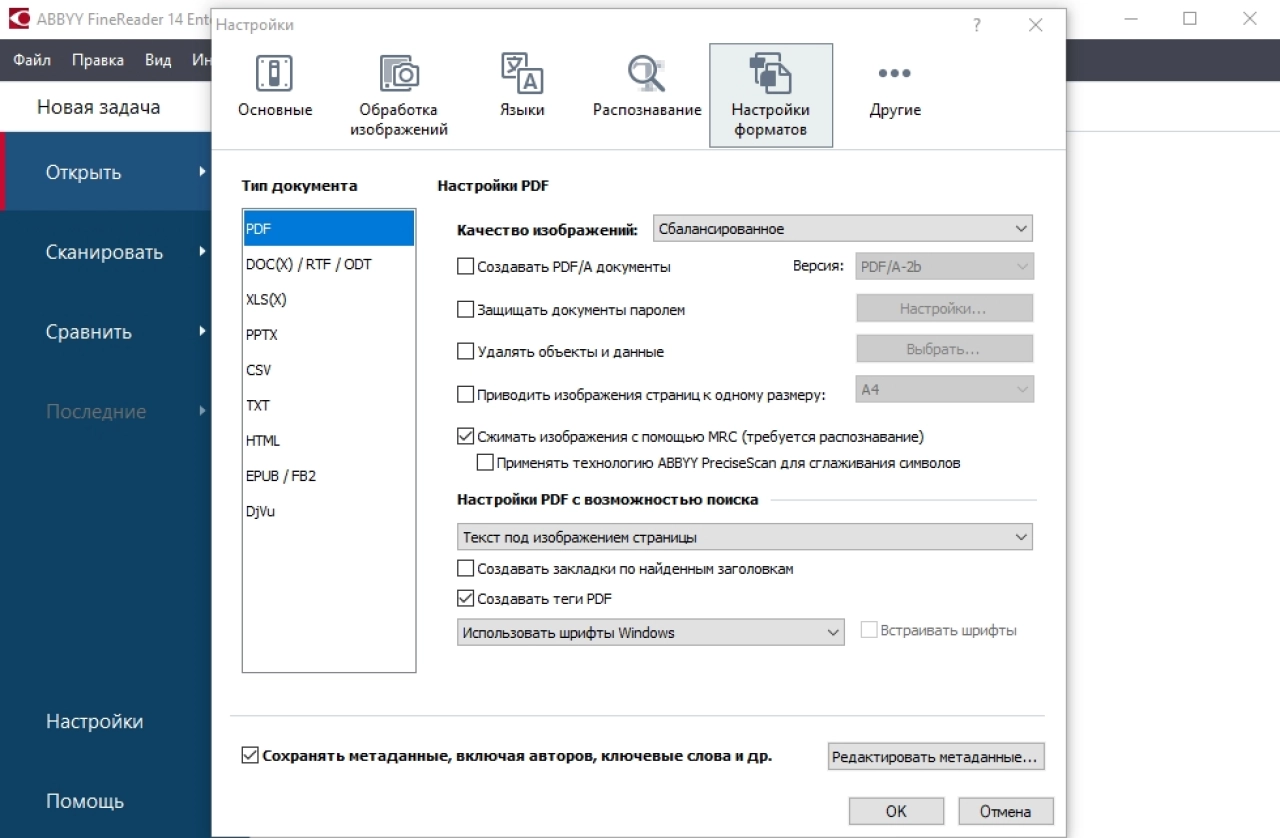
Task: Open Текст под изображением страницы dropdown
Action: (x=744, y=537)
